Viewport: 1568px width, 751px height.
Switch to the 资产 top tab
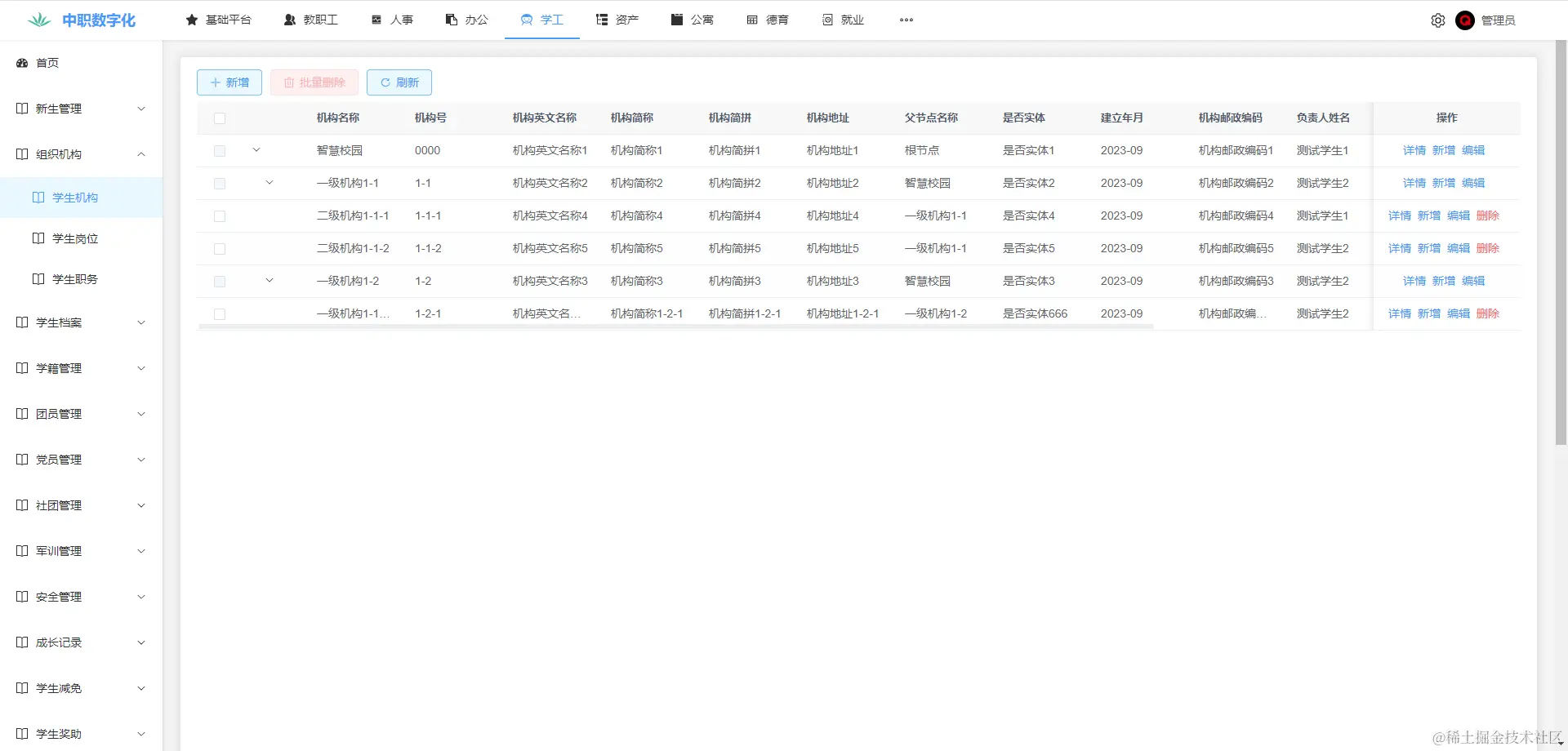pyautogui.click(x=617, y=20)
